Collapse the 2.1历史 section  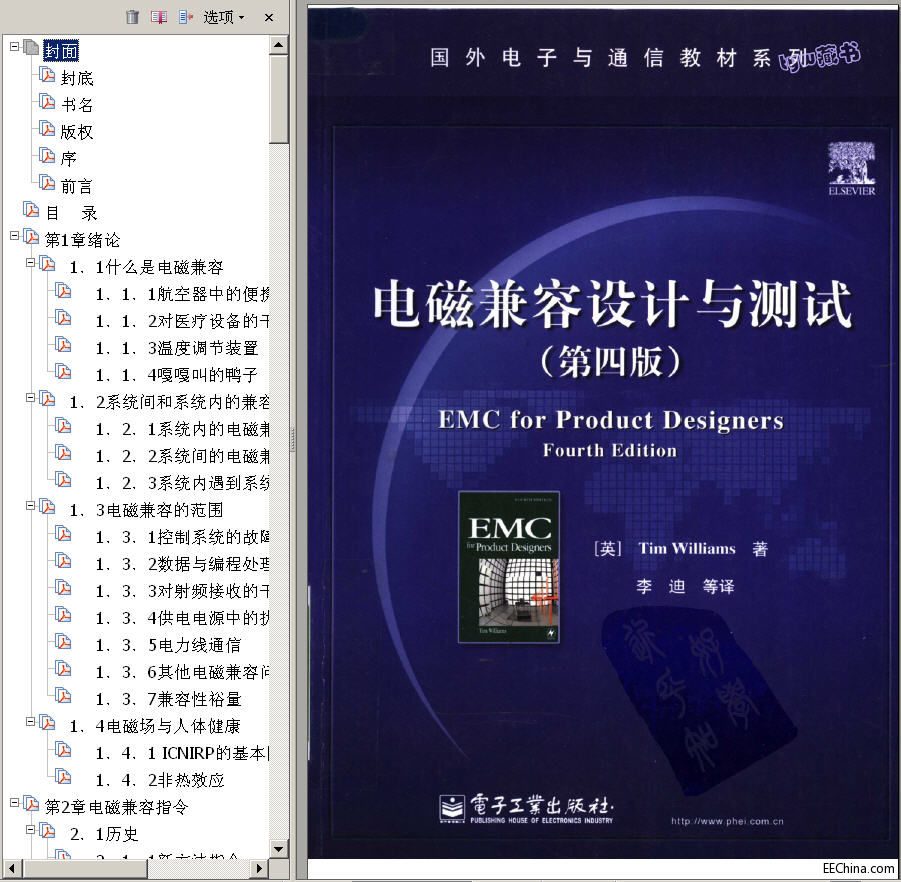[30, 830]
